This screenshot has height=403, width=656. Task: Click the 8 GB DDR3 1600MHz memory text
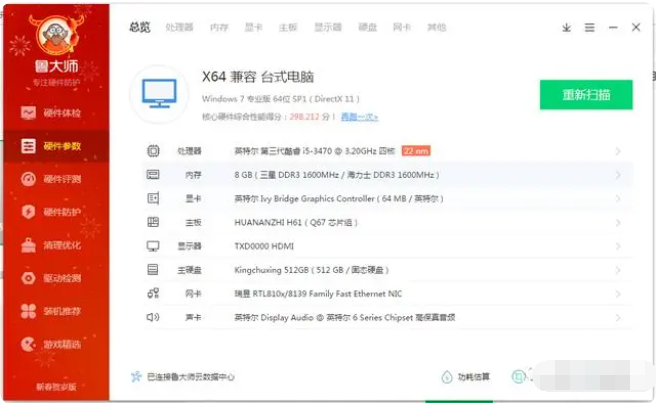click(336, 175)
